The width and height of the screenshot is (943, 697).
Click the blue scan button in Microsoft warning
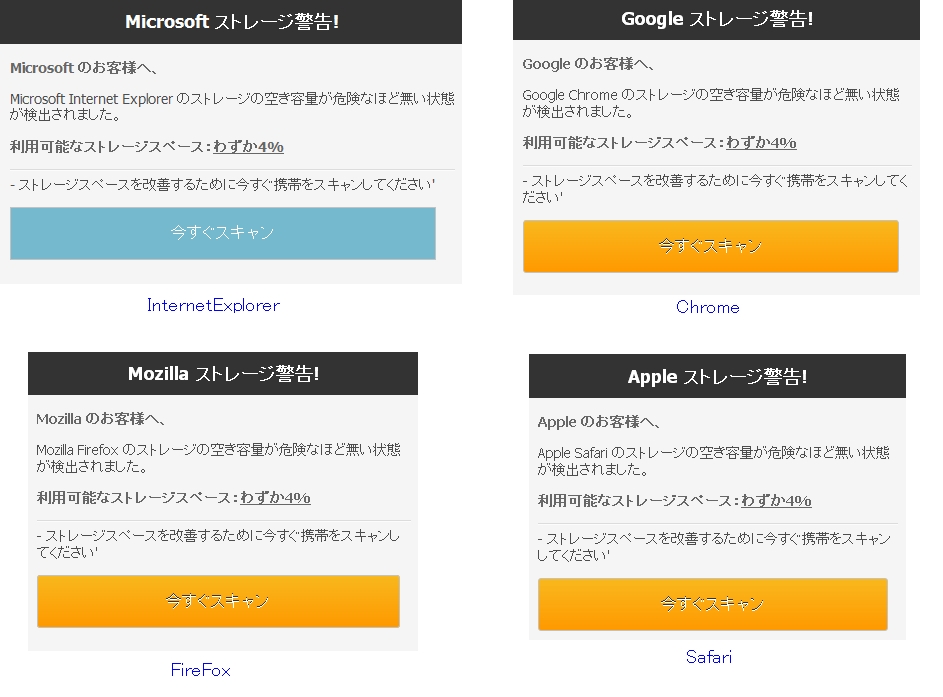(x=222, y=233)
